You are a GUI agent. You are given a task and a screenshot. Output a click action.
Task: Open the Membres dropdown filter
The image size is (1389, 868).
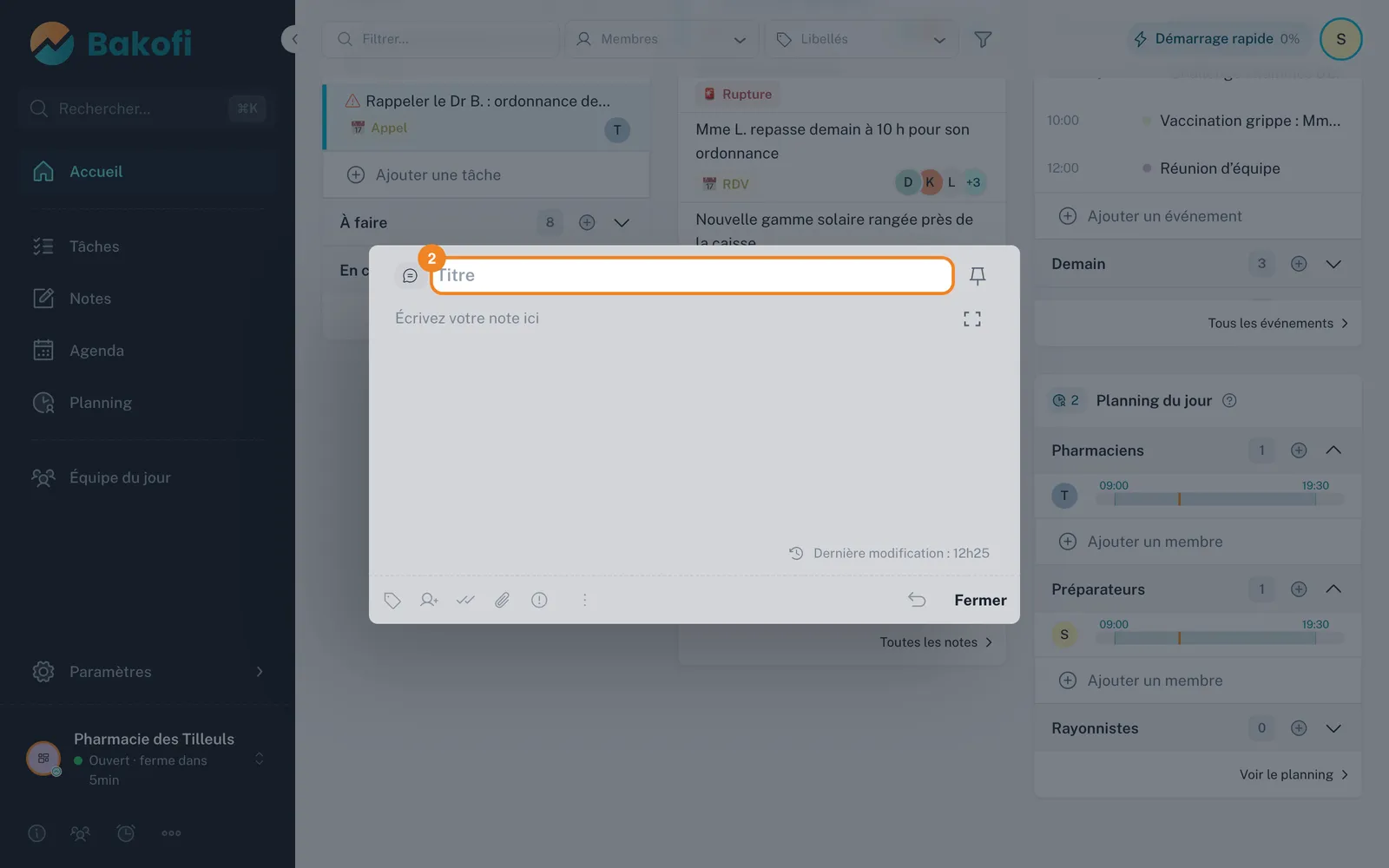[662, 39]
